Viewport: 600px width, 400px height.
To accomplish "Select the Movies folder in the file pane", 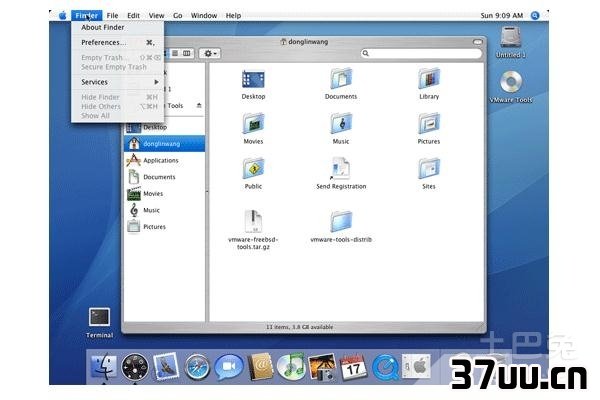I will coord(253,123).
